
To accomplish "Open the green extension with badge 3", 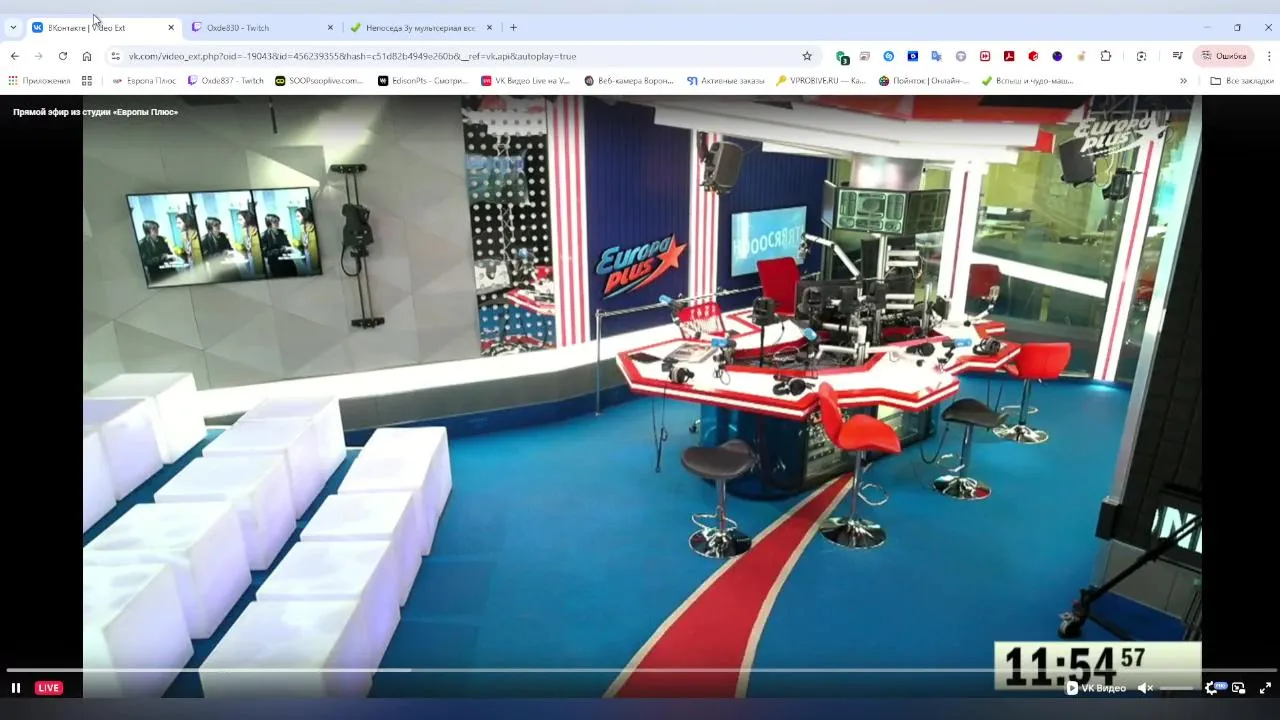I will point(842,57).
